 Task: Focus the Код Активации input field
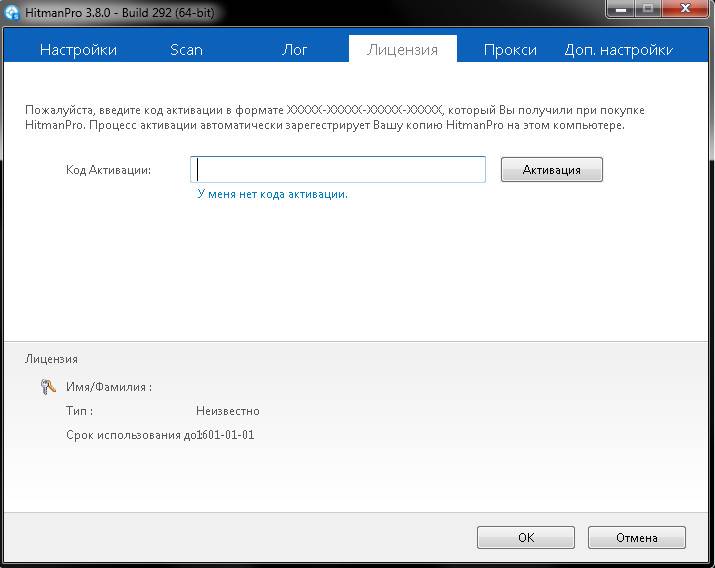tap(338, 170)
